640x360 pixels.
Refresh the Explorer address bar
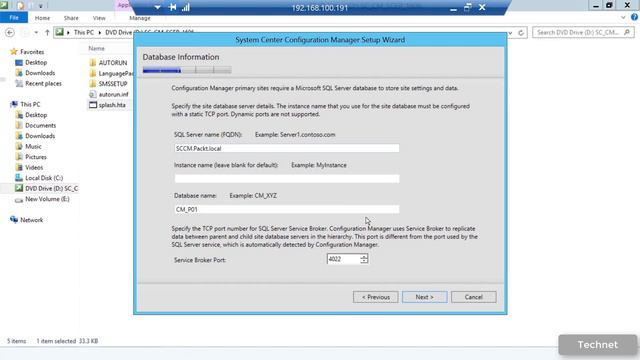(x=521, y=32)
